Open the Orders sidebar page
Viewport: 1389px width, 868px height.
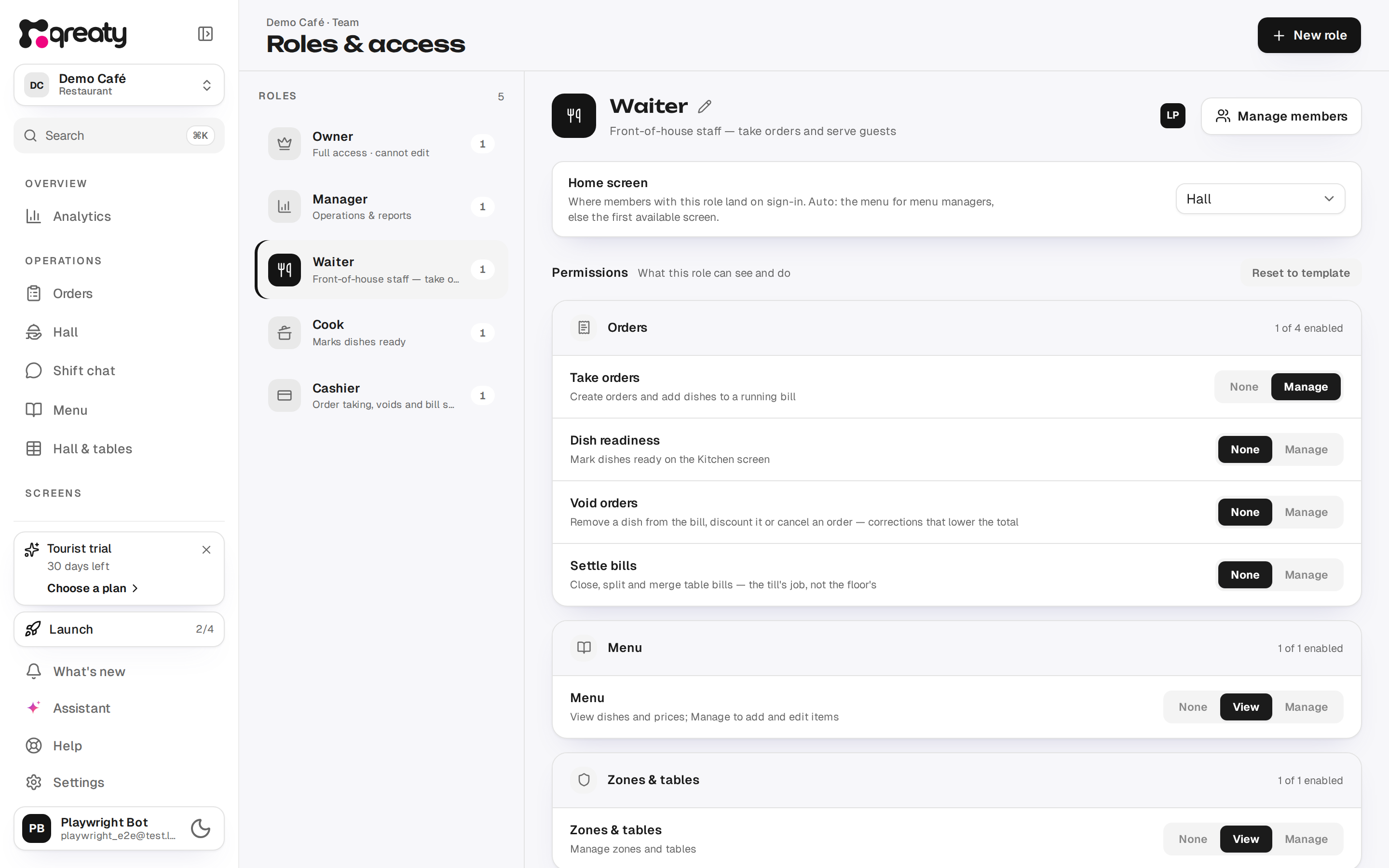click(119, 293)
